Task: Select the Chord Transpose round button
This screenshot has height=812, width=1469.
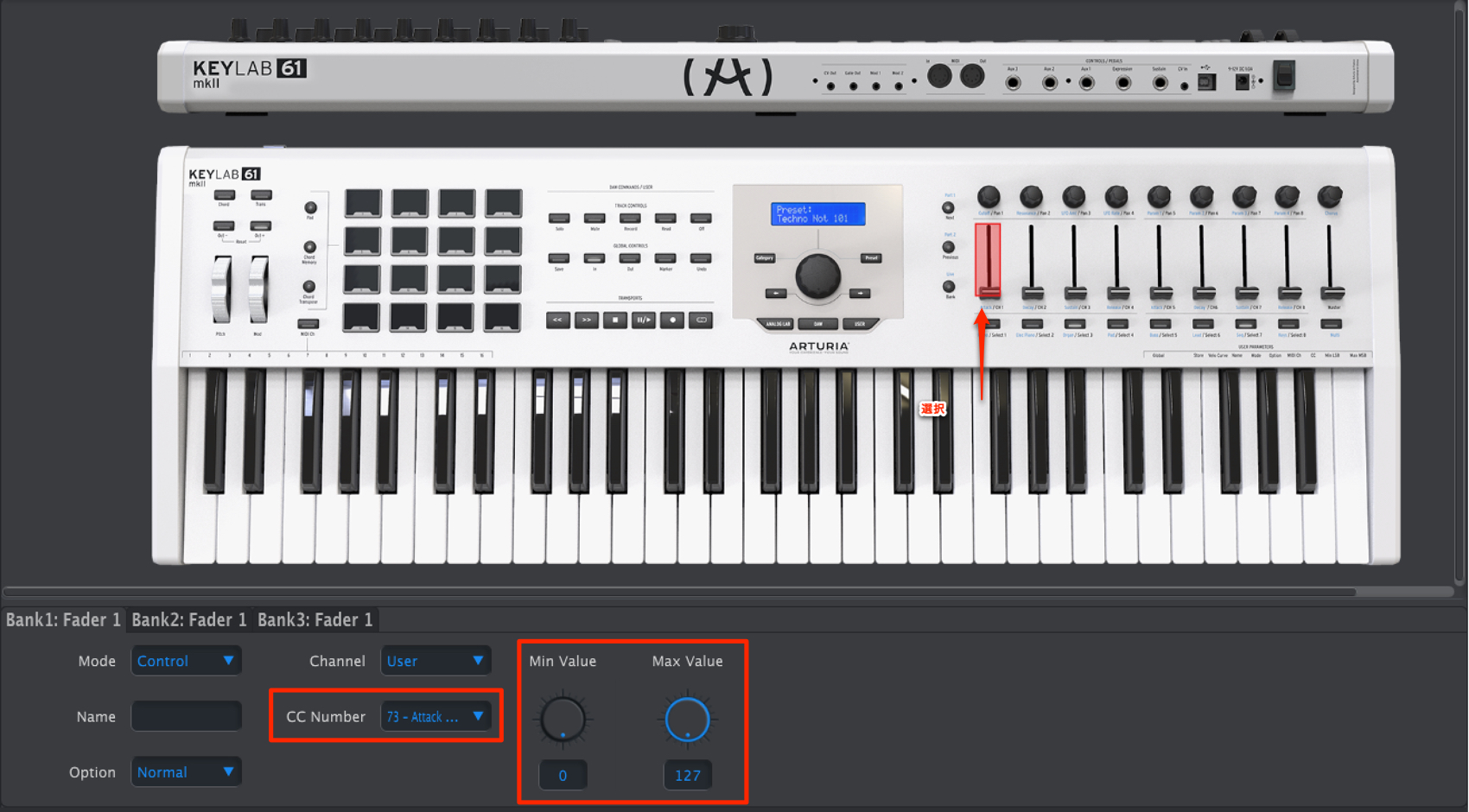Action: tap(308, 287)
